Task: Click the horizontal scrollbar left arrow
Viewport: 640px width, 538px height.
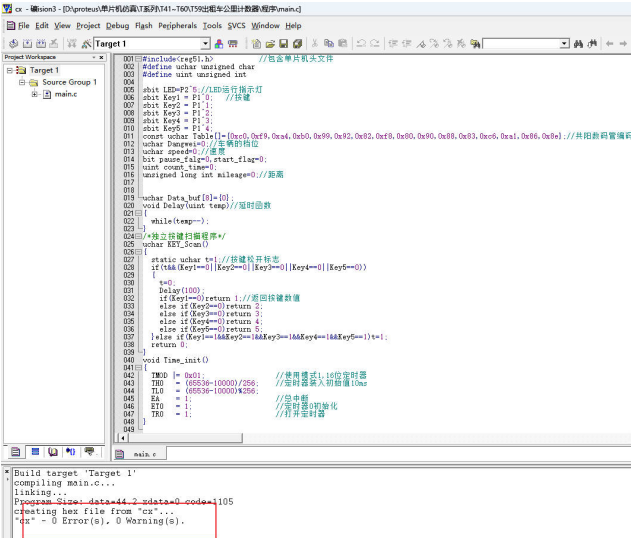Action: point(123,438)
